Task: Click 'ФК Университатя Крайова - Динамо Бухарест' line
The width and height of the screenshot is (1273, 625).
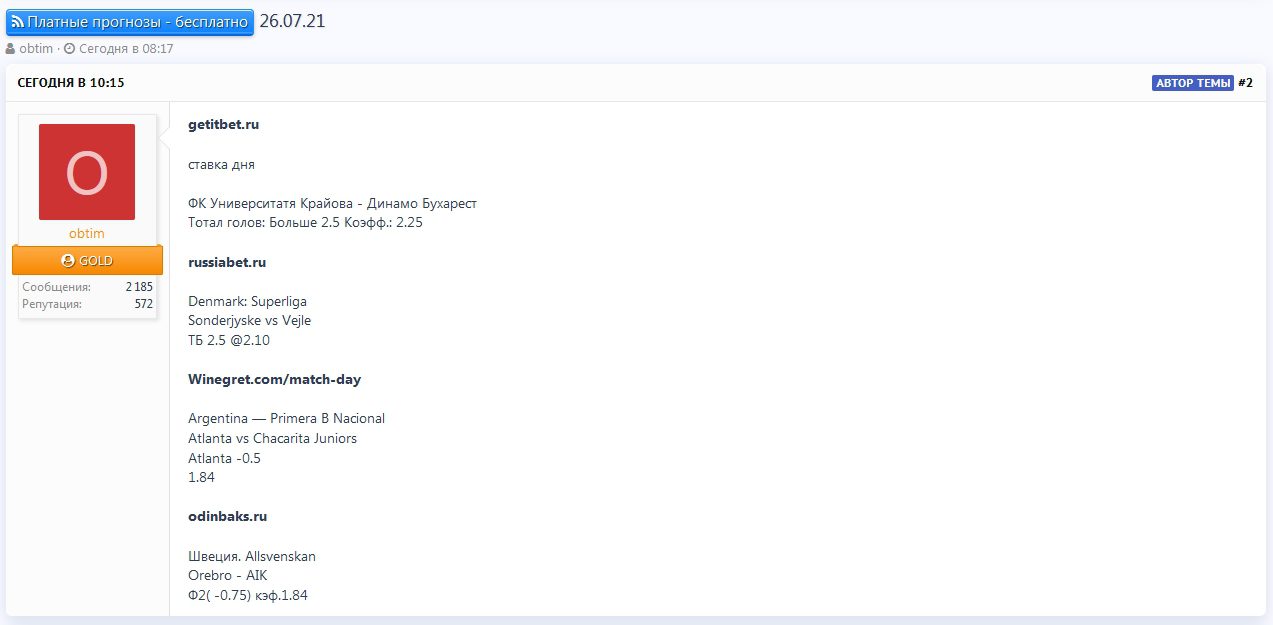Action: (x=332, y=203)
